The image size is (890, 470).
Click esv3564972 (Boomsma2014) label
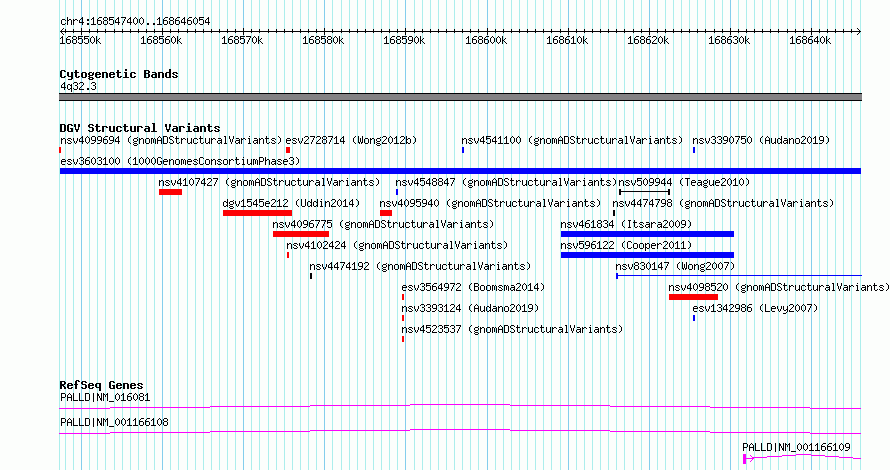[473, 287]
